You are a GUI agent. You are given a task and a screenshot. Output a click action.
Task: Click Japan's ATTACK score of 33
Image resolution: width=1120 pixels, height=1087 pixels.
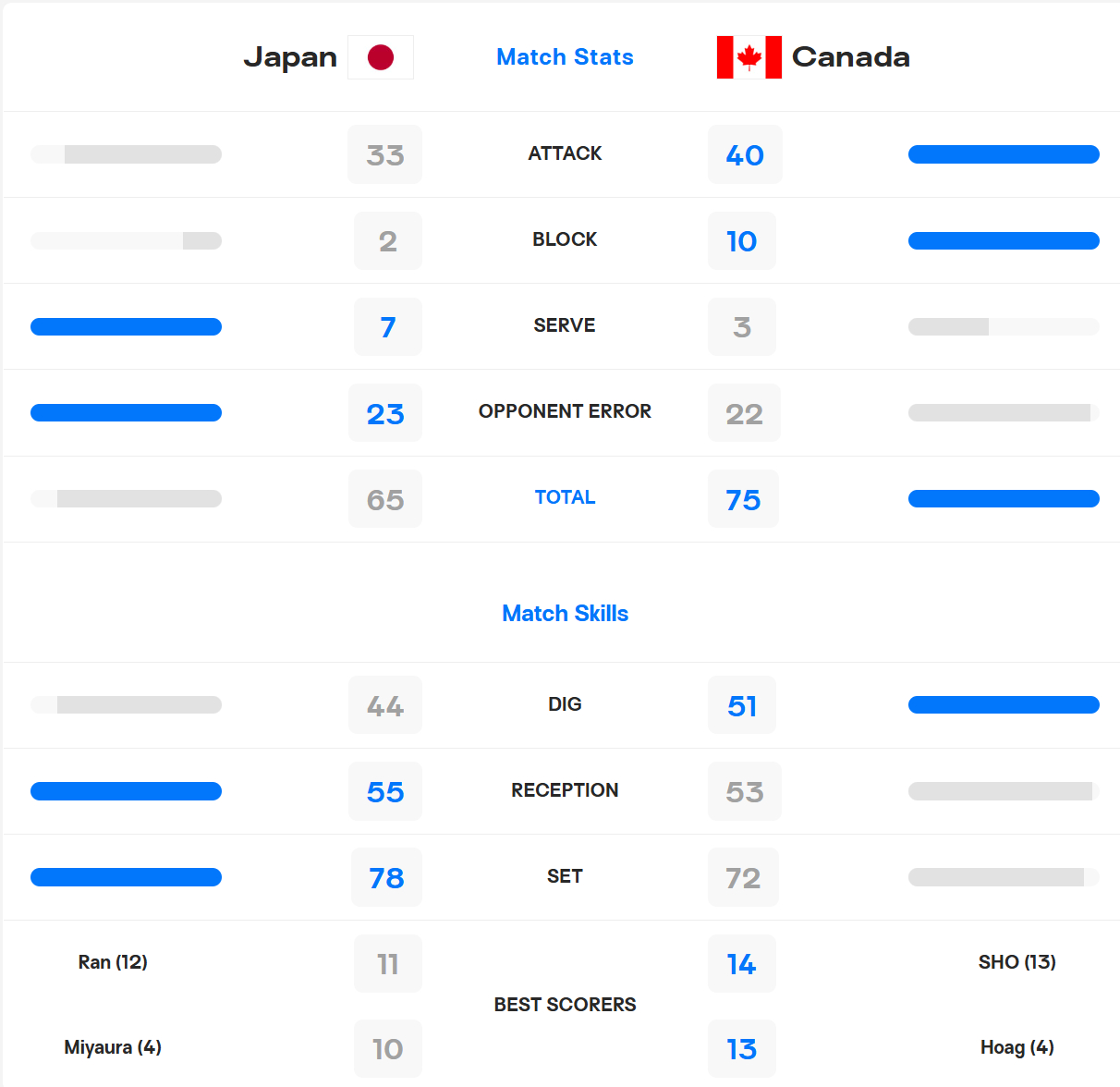[385, 154]
